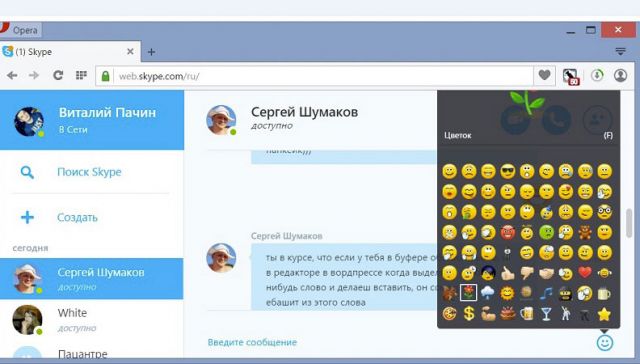Insert the beer mug emoticon
Image resolution: width=640 pixels, height=364 pixels.
coord(527,314)
